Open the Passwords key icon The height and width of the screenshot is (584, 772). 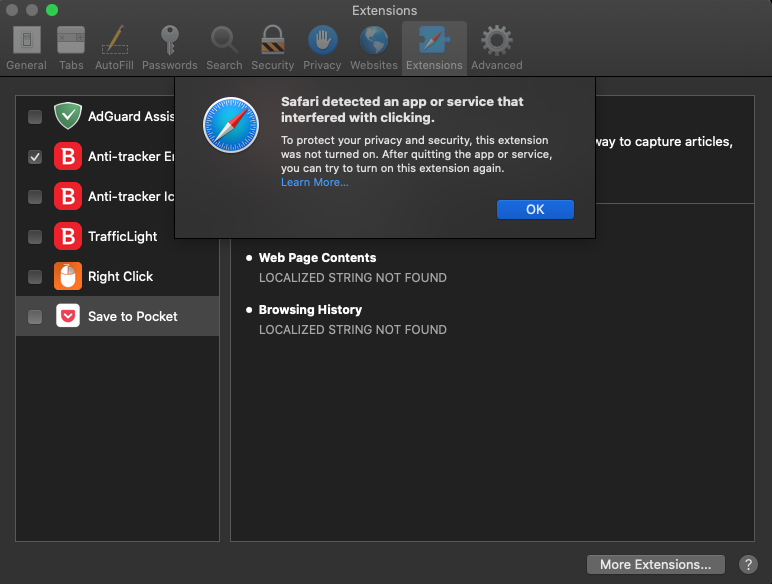(169, 39)
